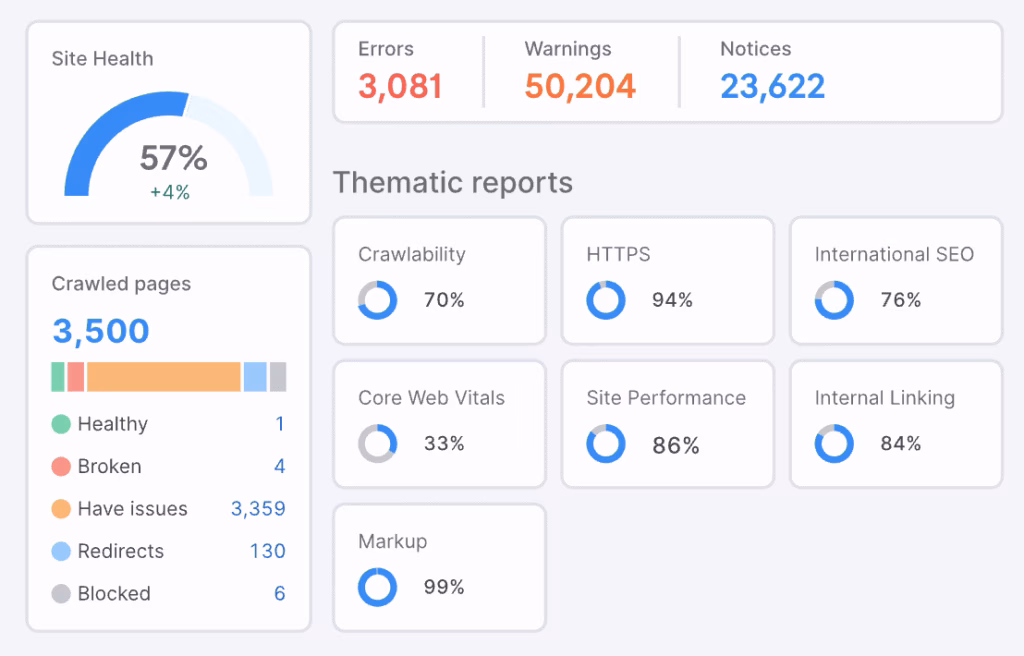Image resolution: width=1024 pixels, height=656 pixels.
Task: Click the blue Redirects bar segment
Action: 255,377
